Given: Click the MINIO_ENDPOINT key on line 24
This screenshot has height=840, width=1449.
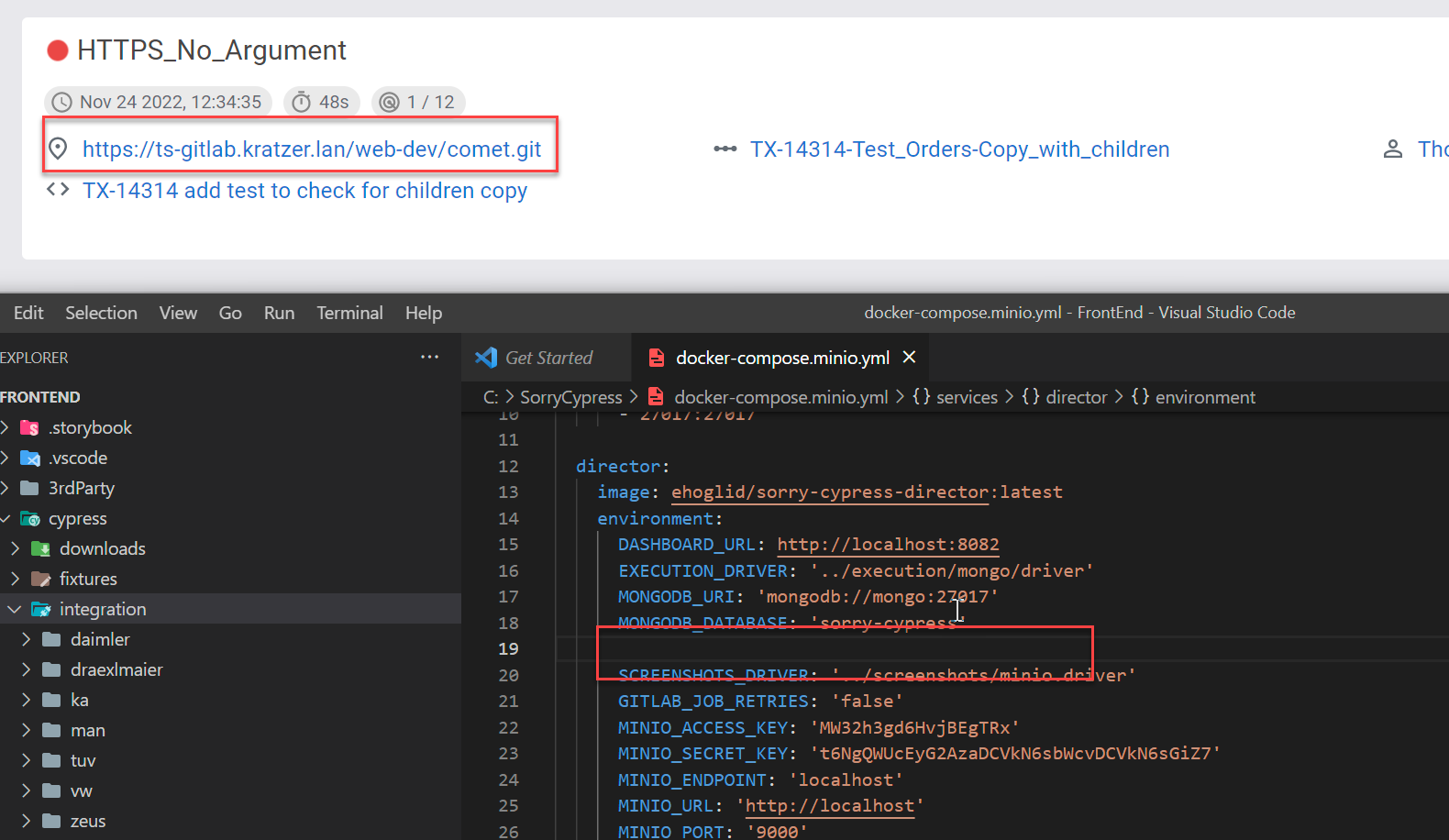Looking at the screenshot, I should [x=692, y=780].
